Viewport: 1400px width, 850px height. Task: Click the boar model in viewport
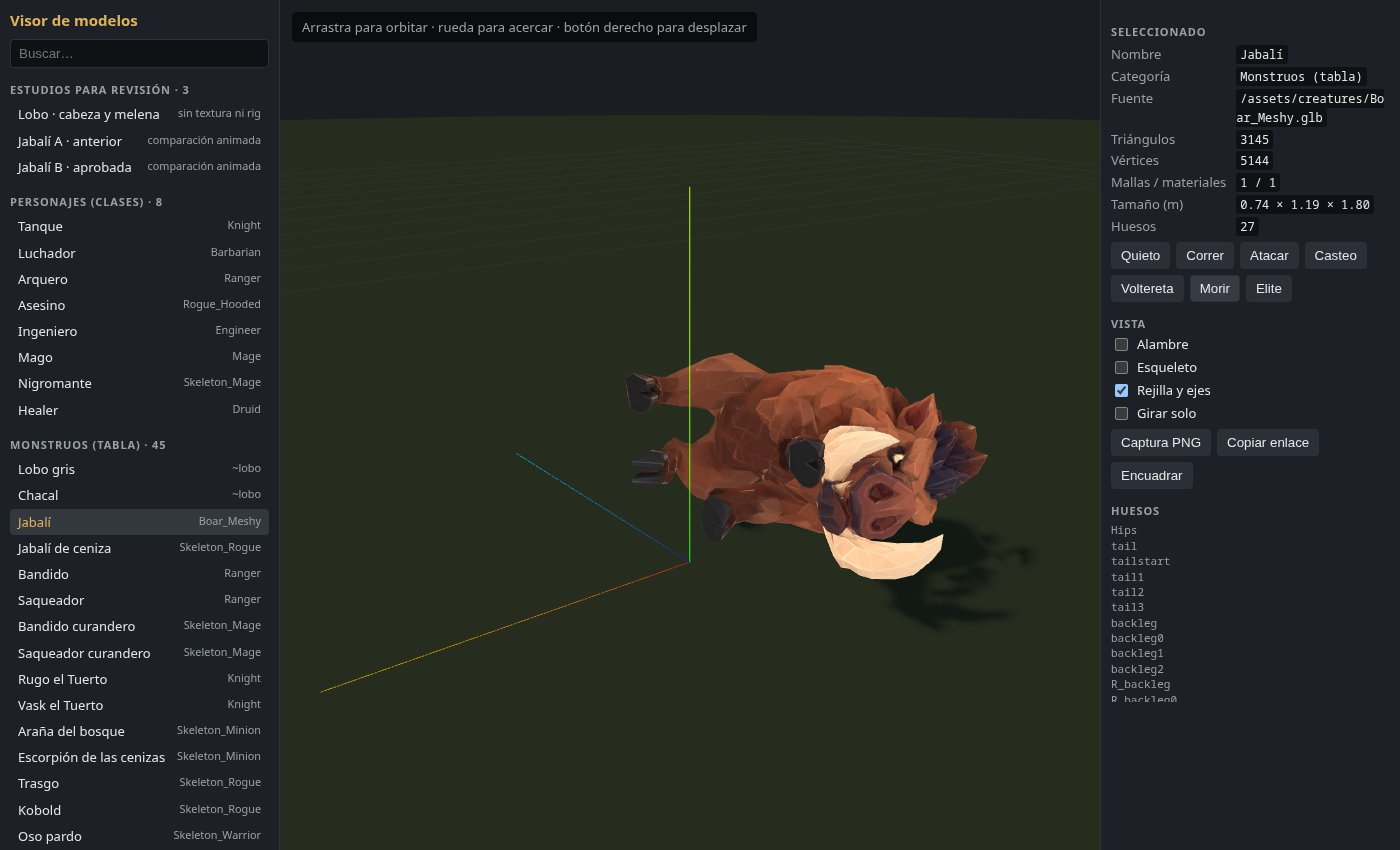pos(800,450)
